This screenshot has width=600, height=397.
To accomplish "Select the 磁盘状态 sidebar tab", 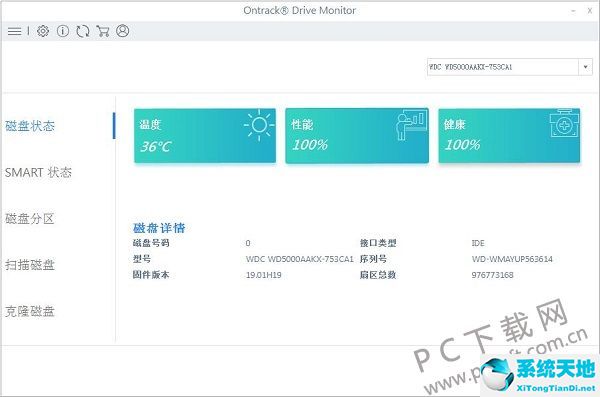I will [30, 126].
